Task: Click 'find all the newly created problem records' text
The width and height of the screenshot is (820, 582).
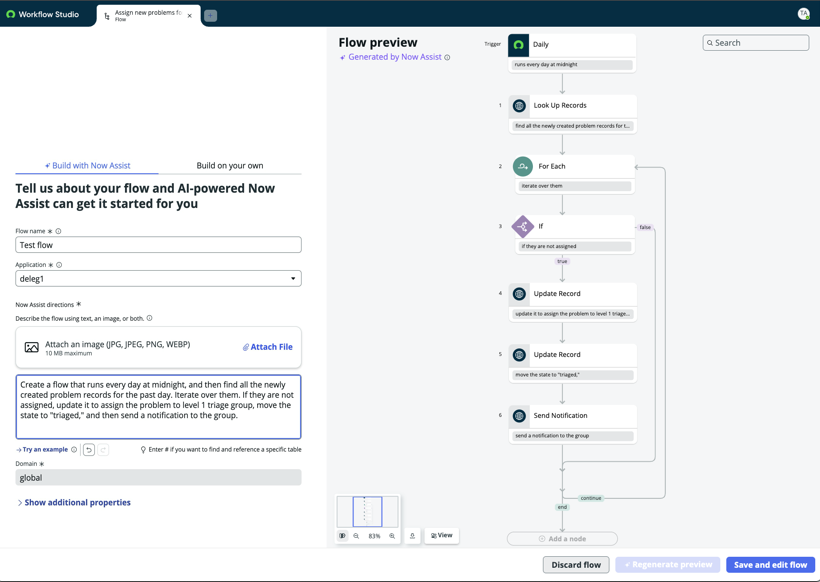Action: coord(573,126)
